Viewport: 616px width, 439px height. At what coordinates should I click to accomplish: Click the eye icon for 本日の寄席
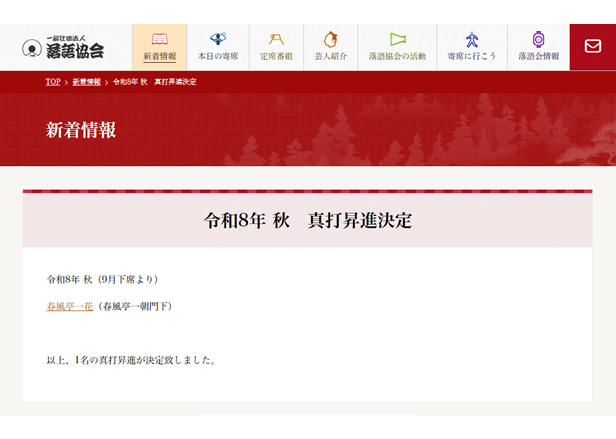(x=218, y=40)
